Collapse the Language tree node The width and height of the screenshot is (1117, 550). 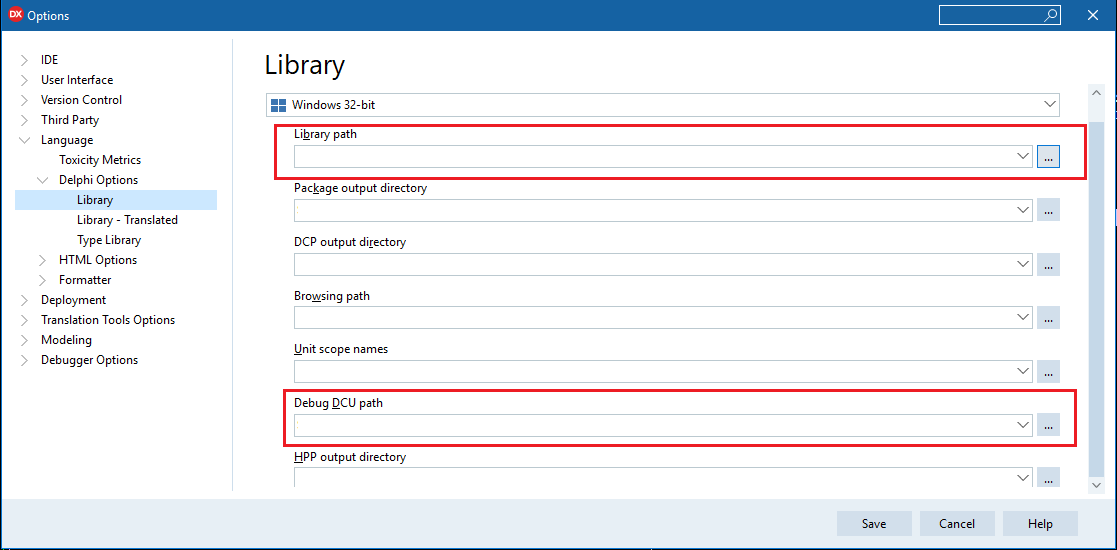(25, 140)
